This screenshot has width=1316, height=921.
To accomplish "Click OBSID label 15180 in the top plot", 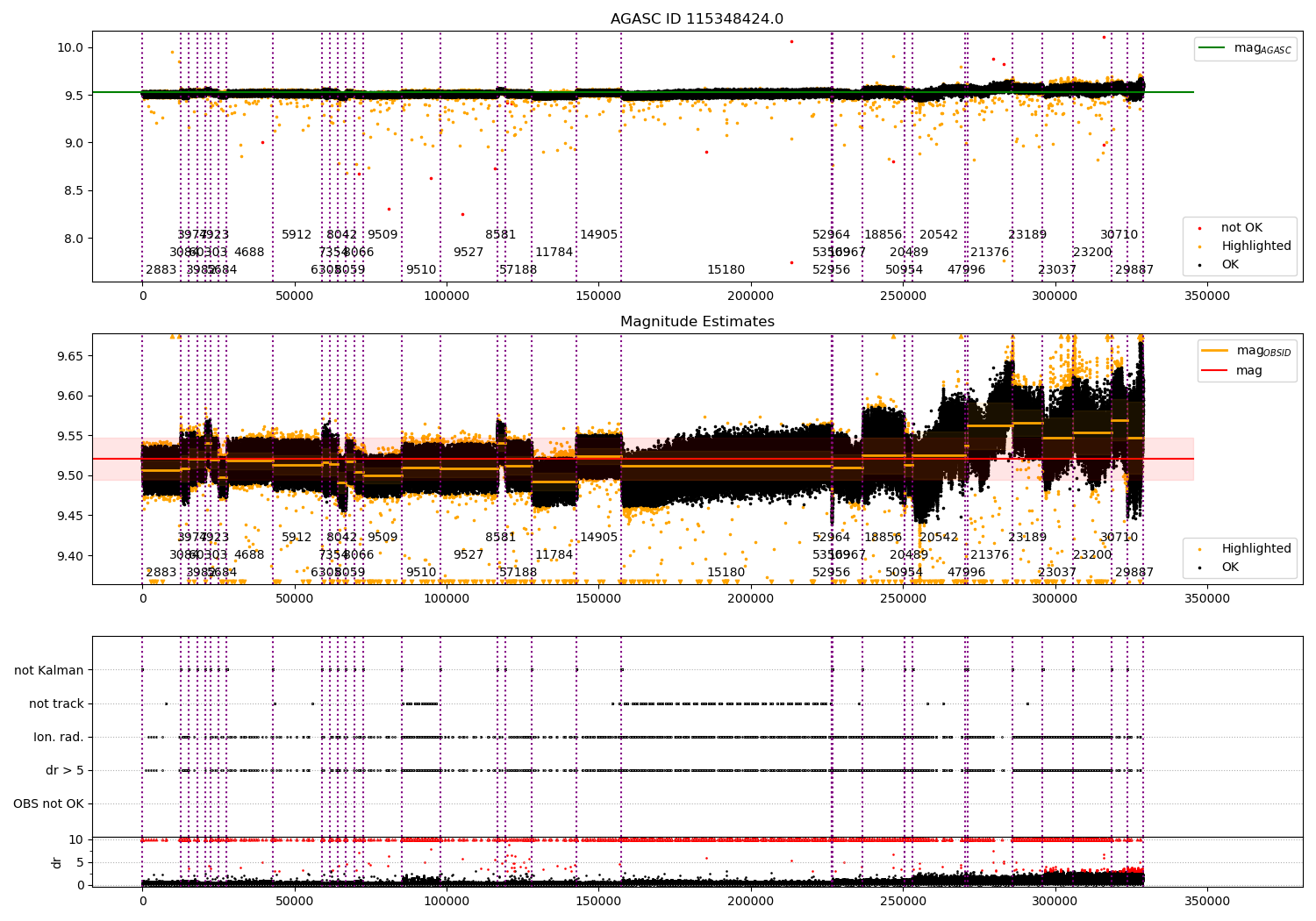I will point(726,270).
